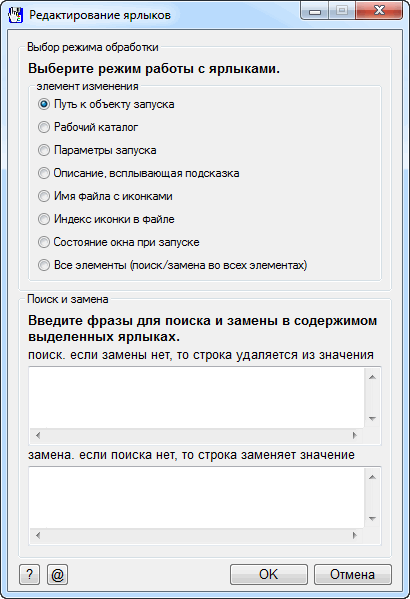Click replace box scroll down arrow
Viewport: 410px width, 599px height.
(x=372, y=519)
